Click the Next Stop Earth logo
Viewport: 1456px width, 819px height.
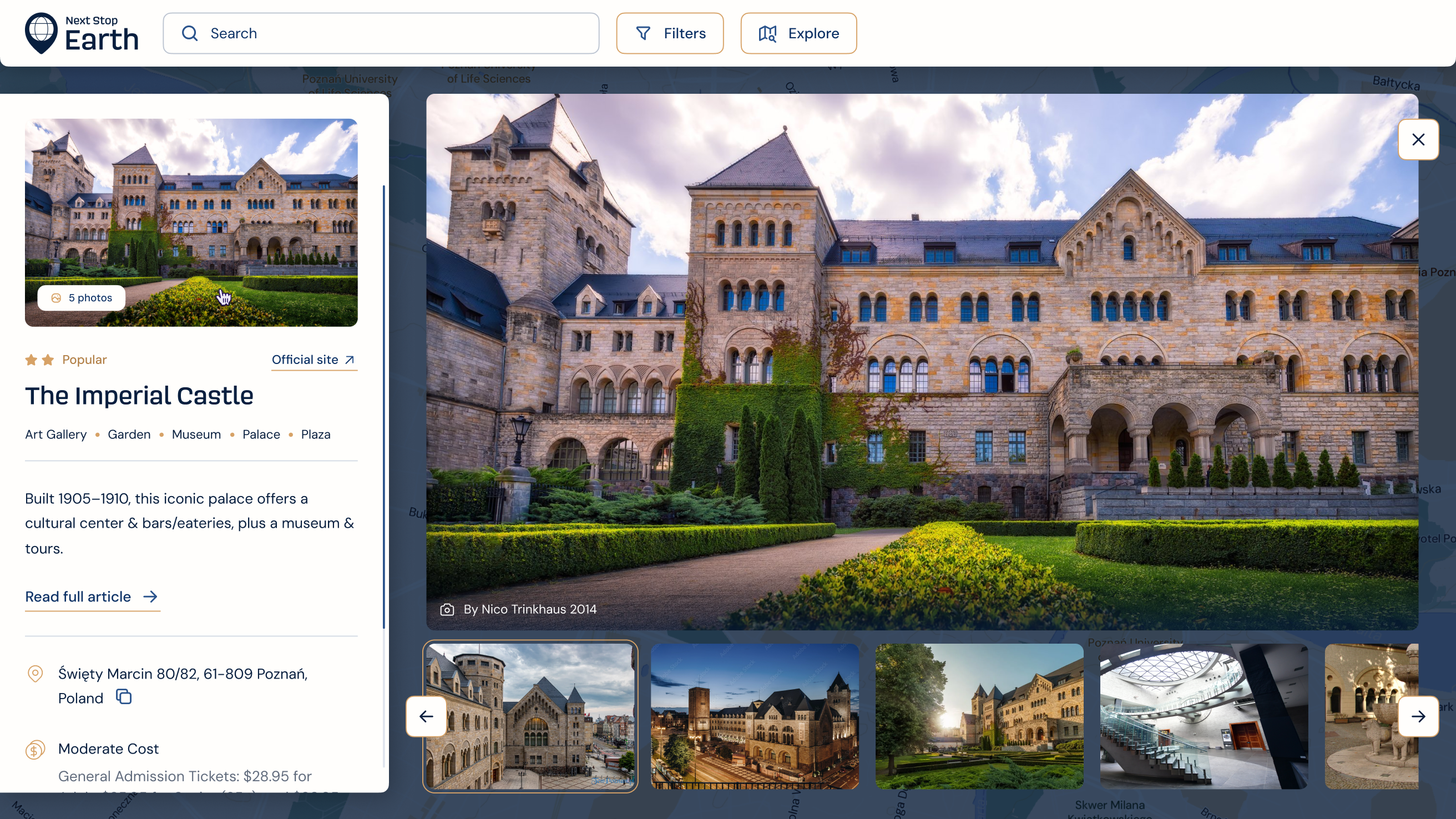[x=82, y=33]
